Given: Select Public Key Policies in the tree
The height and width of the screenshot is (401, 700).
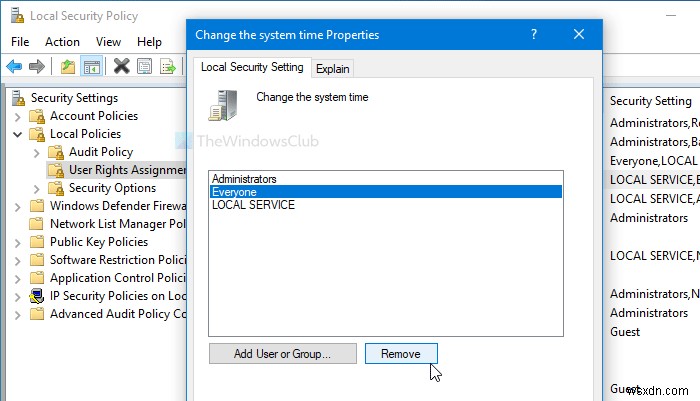Looking at the screenshot, I should point(99,242).
